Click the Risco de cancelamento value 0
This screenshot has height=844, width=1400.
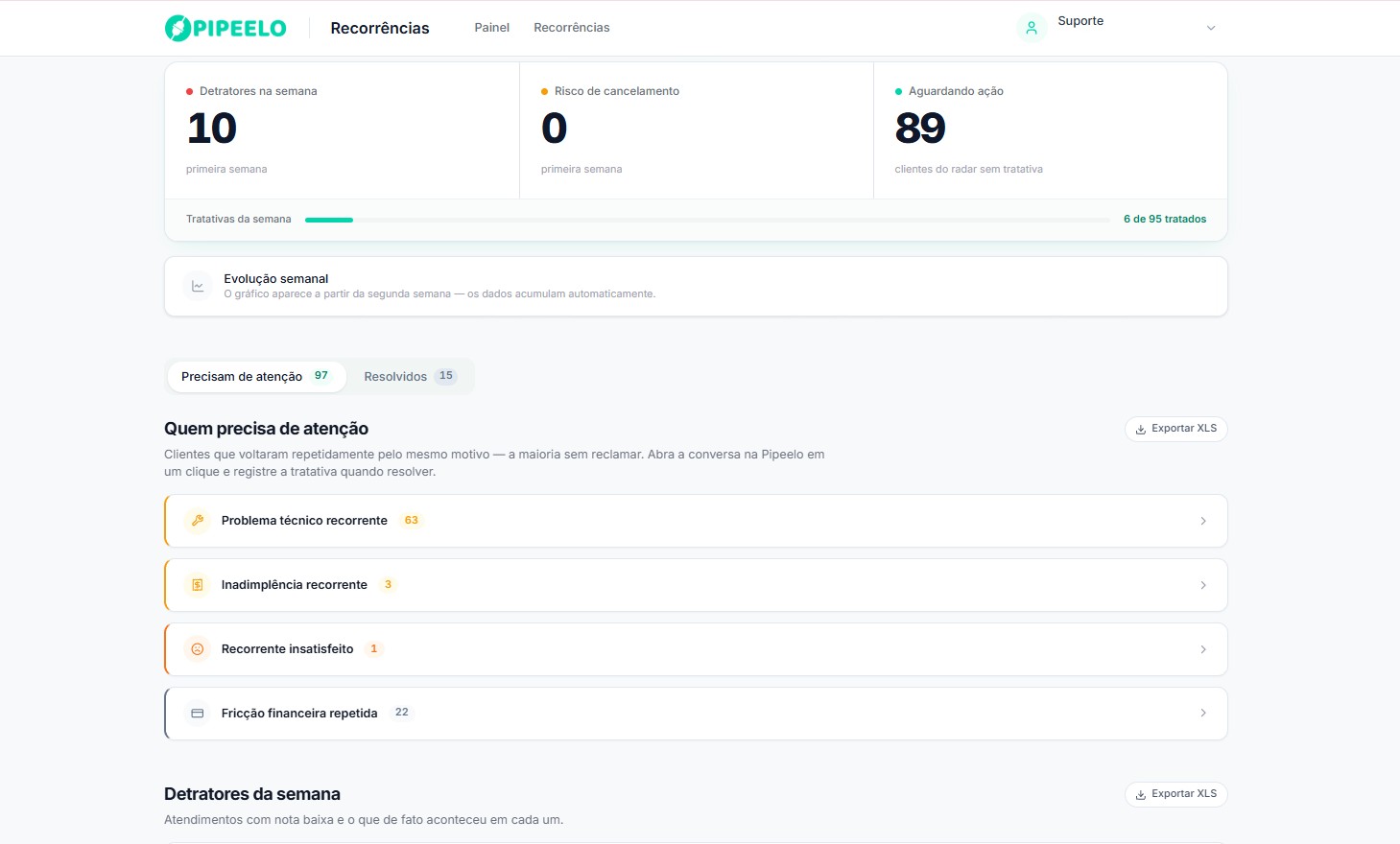555,129
